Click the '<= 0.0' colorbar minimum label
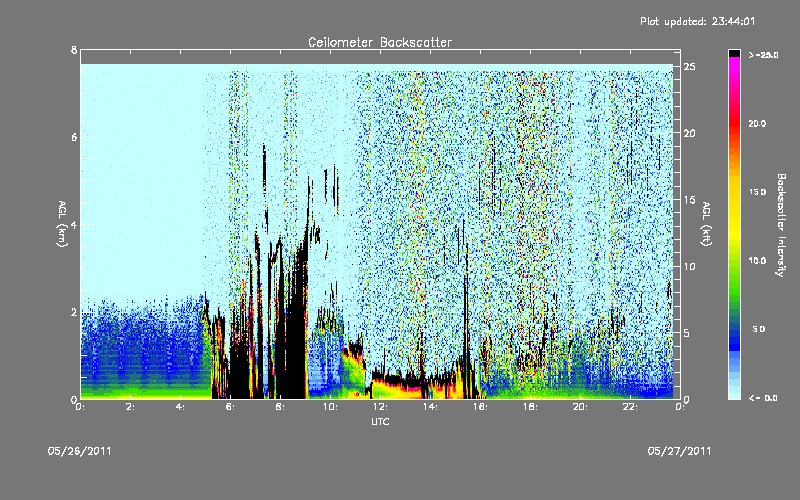800x500 pixels. [x=763, y=398]
